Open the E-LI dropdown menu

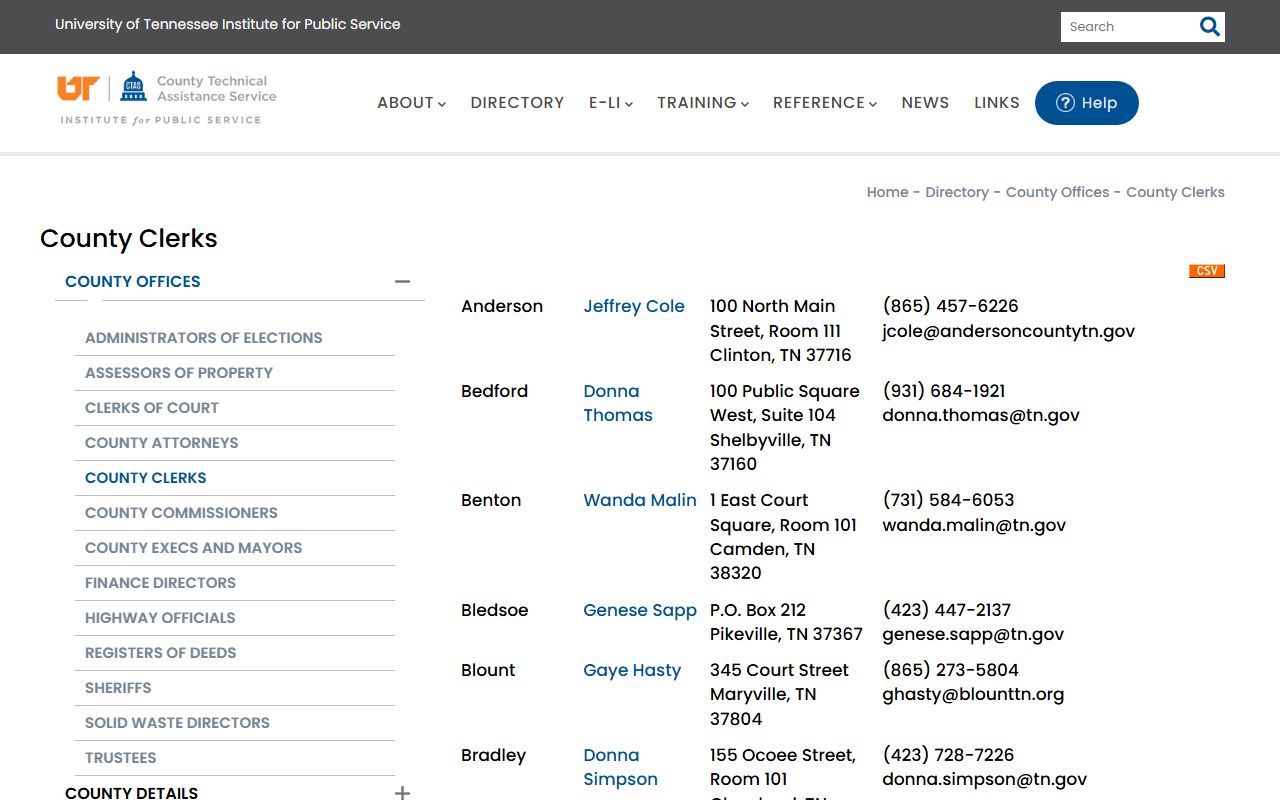click(610, 103)
